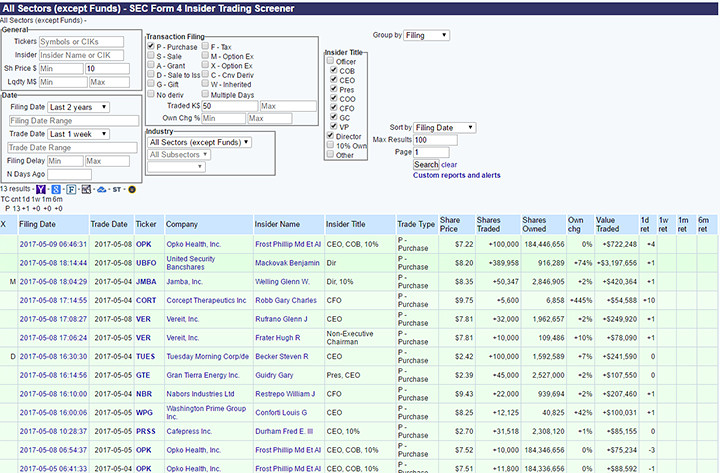The height and width of the screenshot is (473, 720).
Task: Sort by Share Price column header
Action: tap(450, 224)
